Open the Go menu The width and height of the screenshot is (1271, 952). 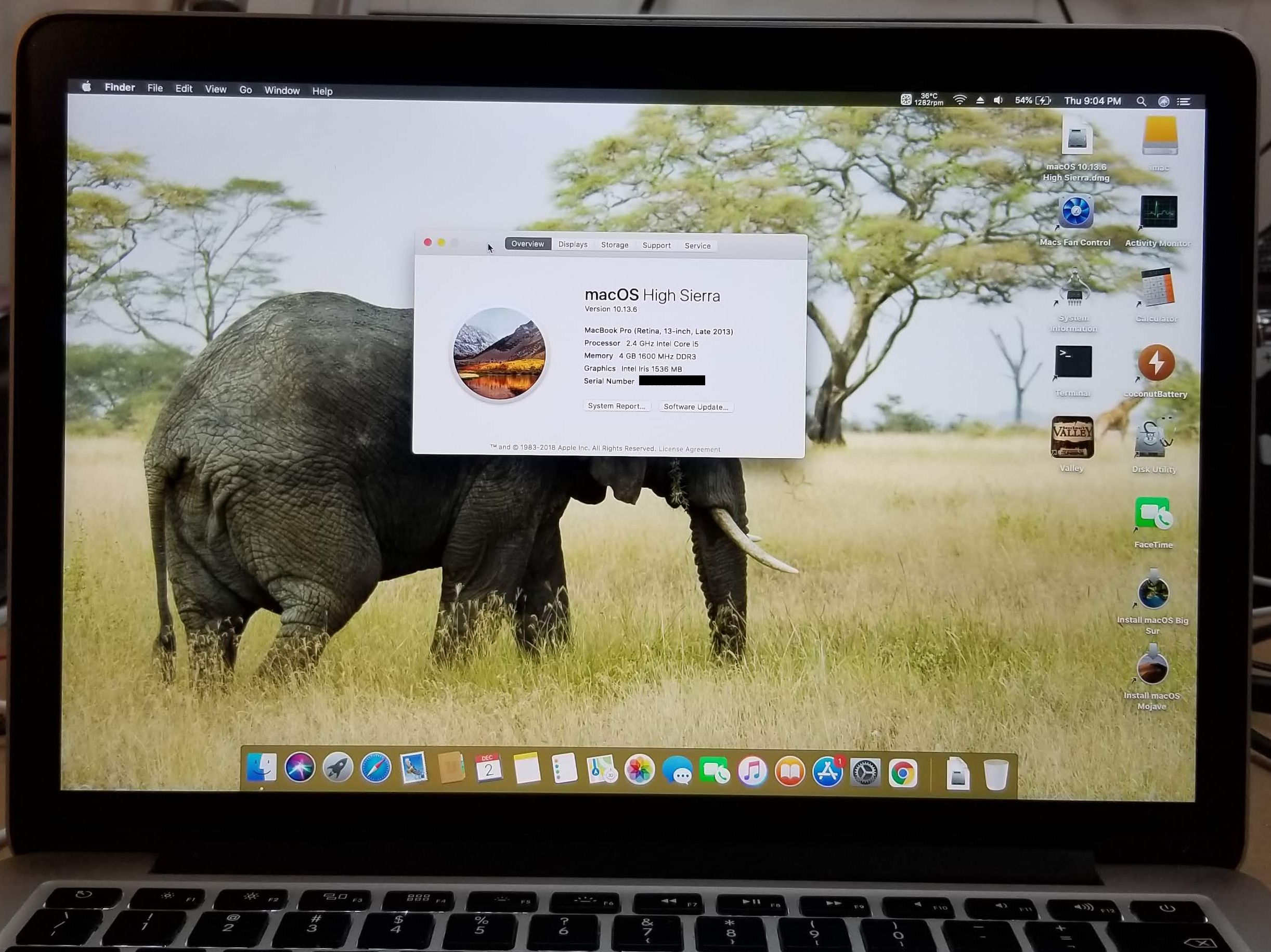[245, 89]
